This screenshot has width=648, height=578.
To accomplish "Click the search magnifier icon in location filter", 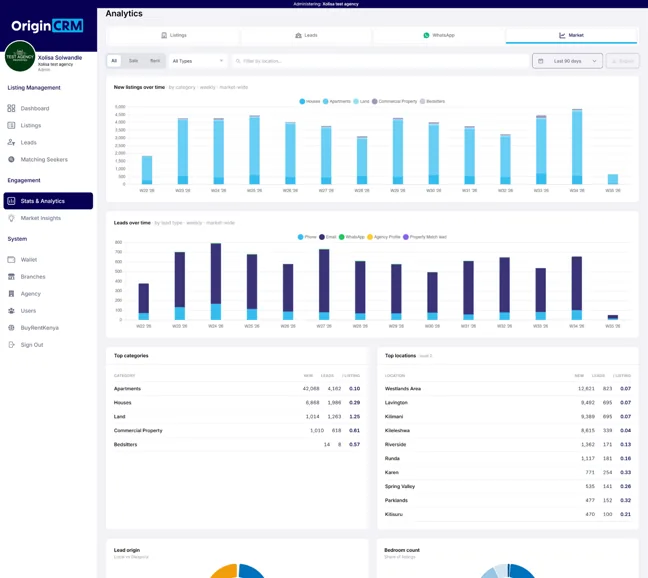I will pos(238,61).
